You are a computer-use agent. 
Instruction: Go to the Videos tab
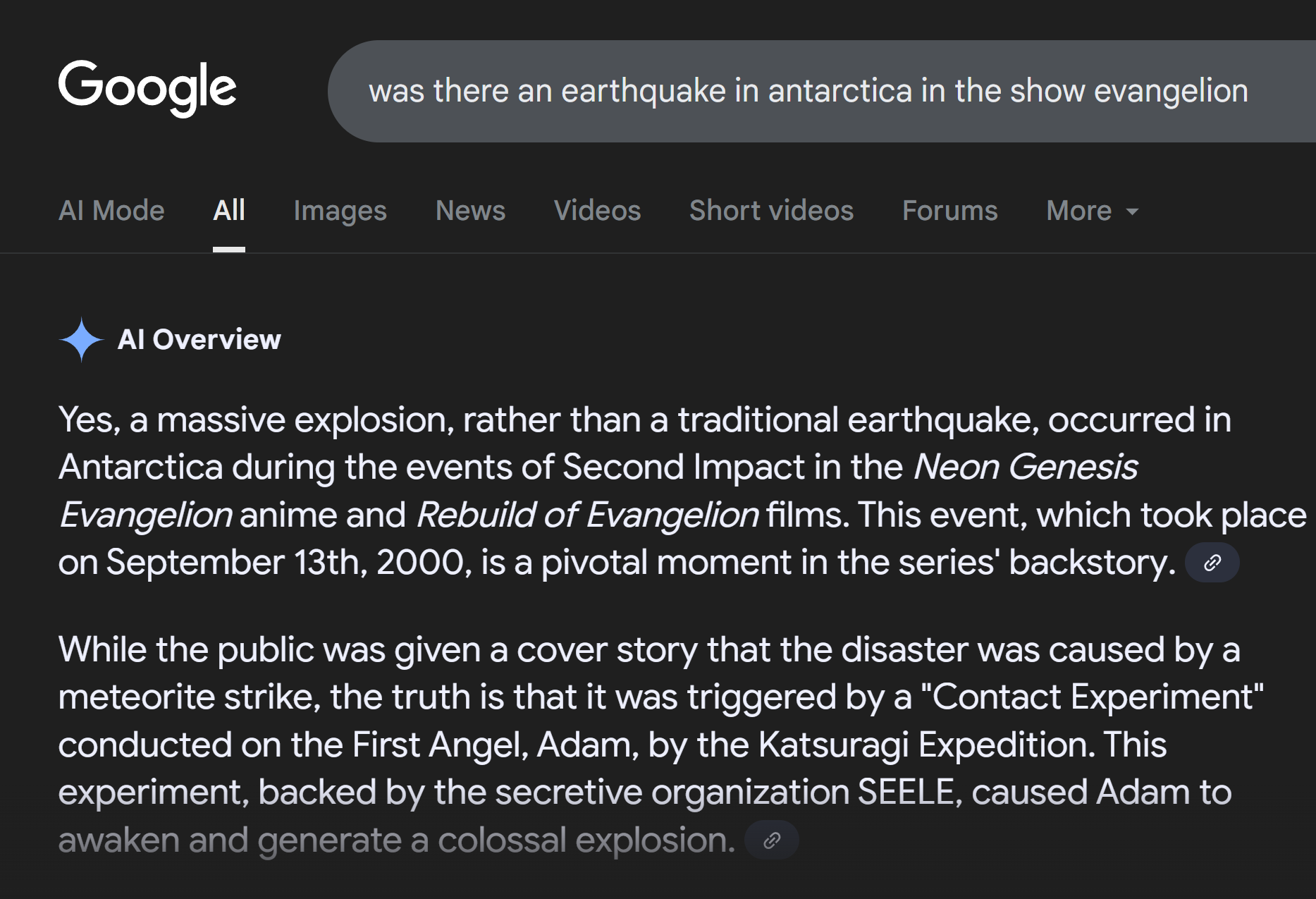pyautogui.click(x=597, y=210)
